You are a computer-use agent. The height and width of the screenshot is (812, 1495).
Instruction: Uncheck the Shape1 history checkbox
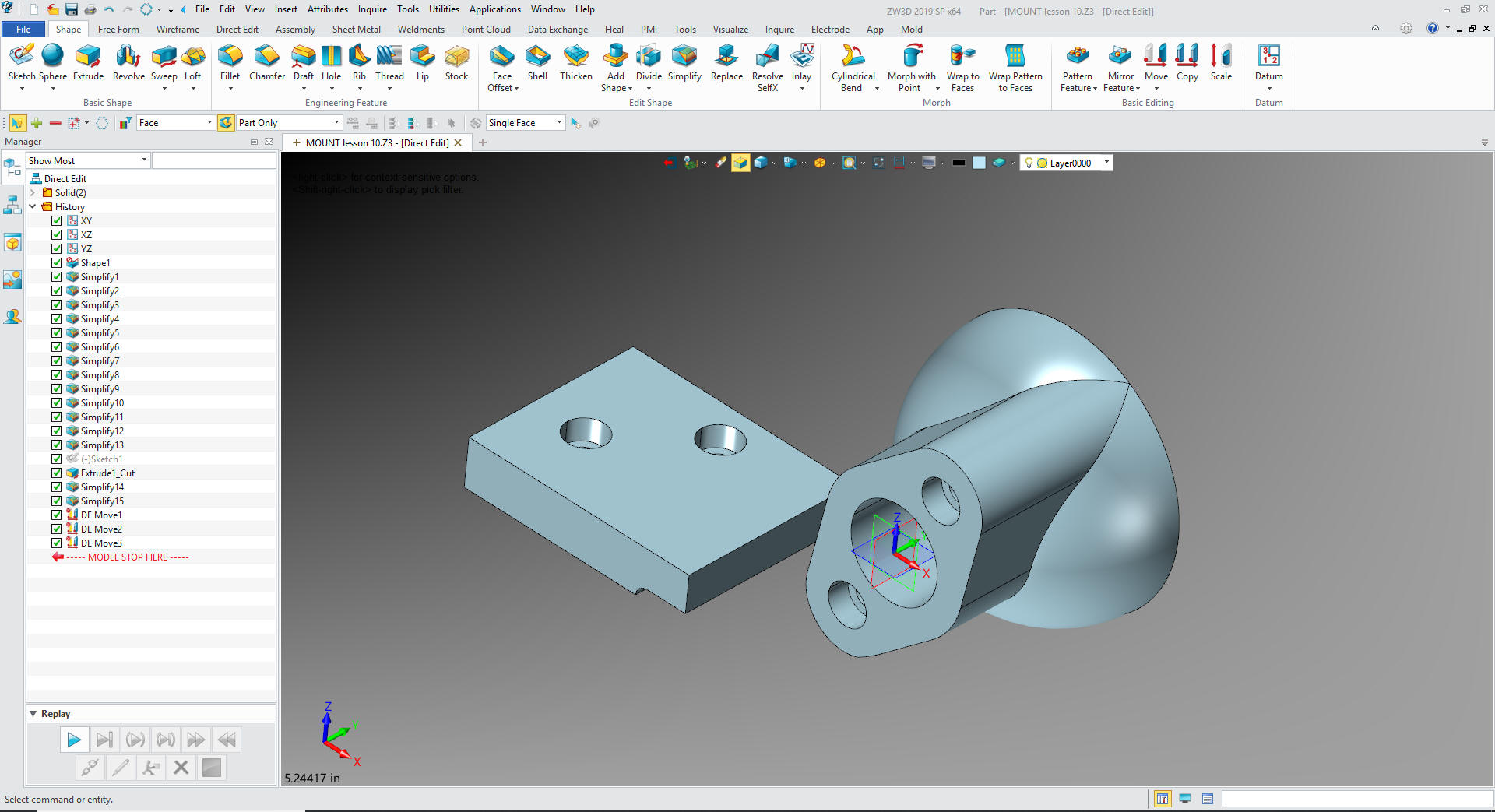[x=57, y=262]
